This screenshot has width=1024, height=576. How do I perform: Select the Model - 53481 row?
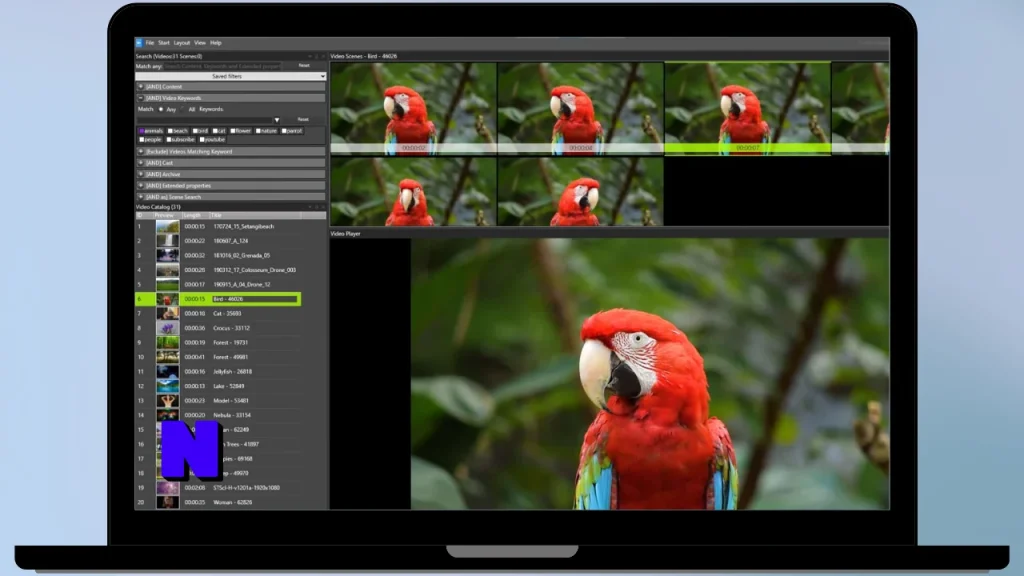click(x=218, y=400)
